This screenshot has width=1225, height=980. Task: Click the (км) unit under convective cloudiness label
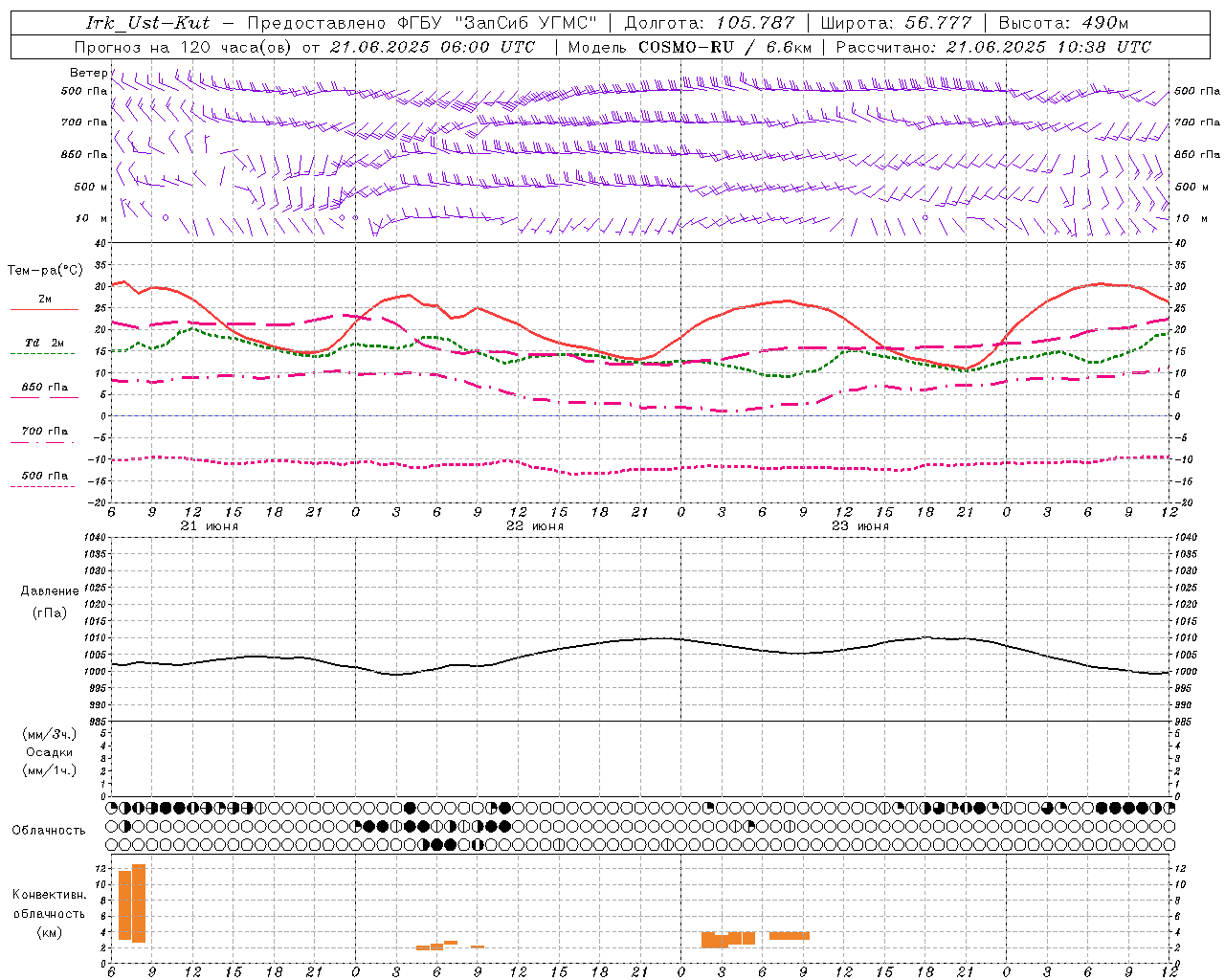coord(50,932)
